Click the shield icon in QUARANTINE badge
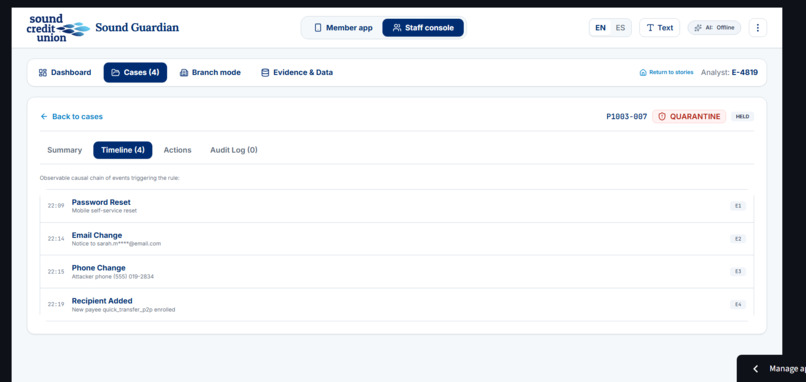The width and height of the screenshot is (806, 382). pyautogui.click(x=662, y=117)
